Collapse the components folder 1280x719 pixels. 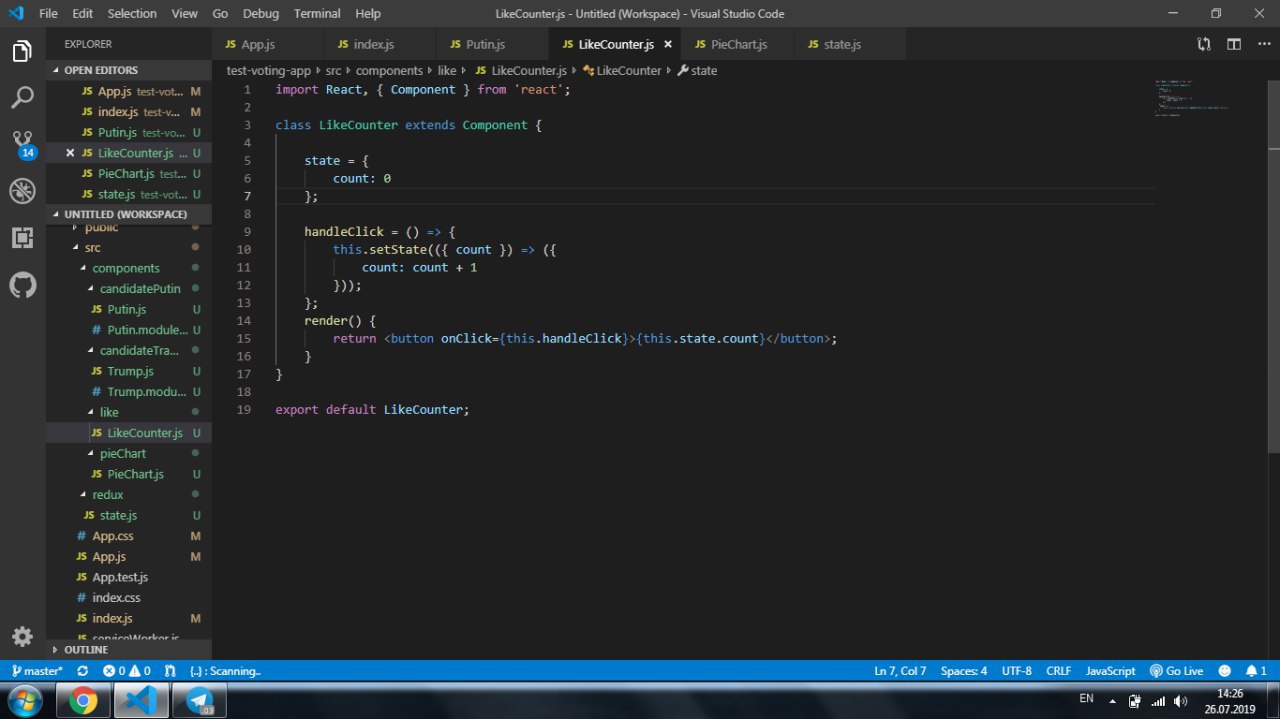[125, 268]
